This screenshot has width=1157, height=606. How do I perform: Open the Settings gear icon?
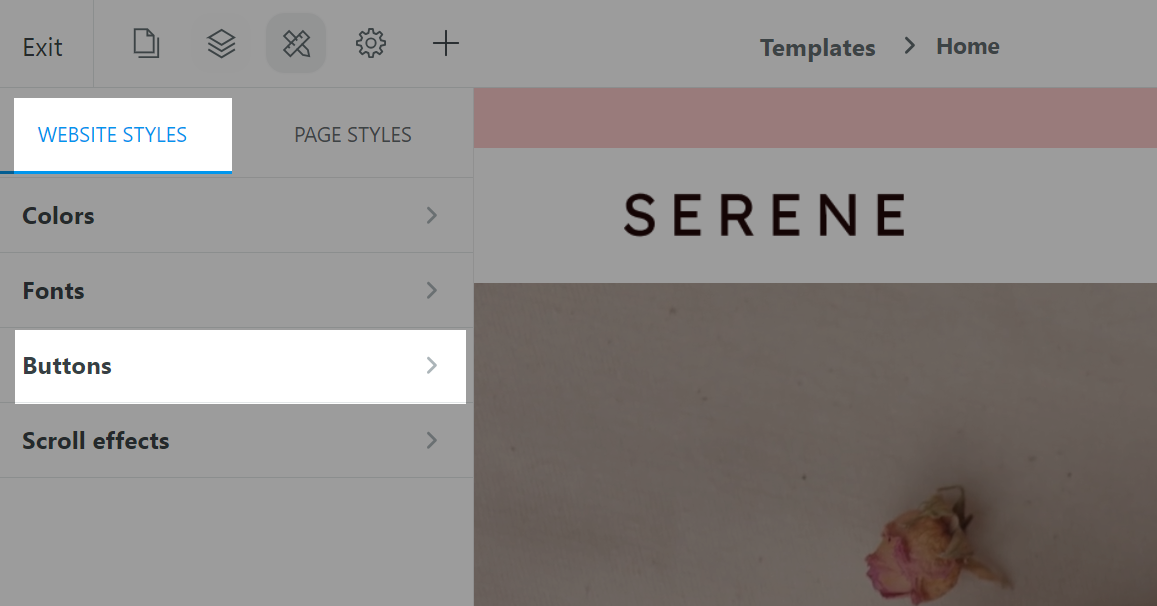click(x=371, y=44)
